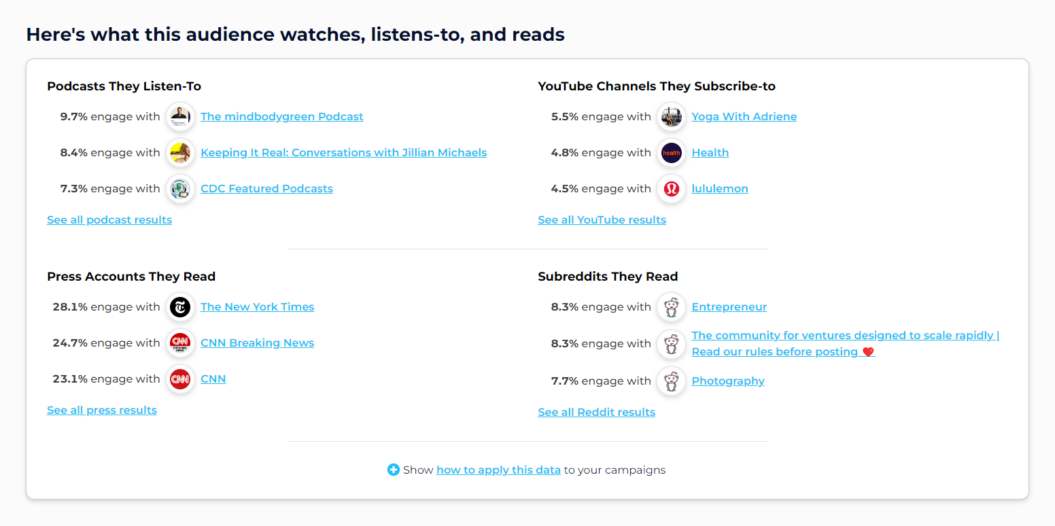1055x526 pixels.
Task: Open the CNN press account link
Action: [x=213, y=379]
